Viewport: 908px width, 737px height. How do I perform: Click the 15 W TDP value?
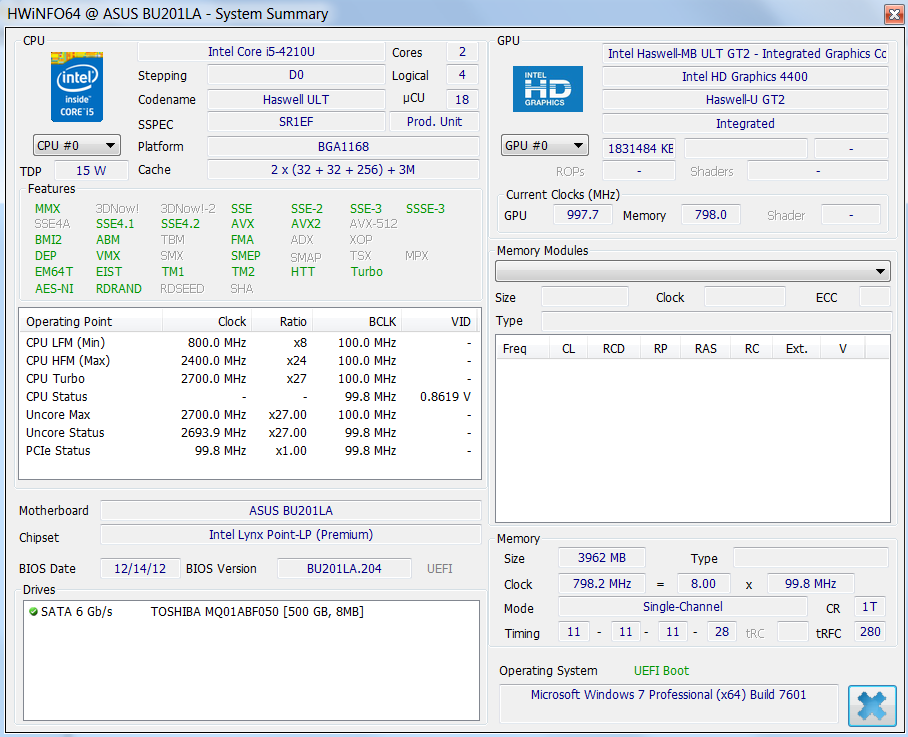coord(91,171)
